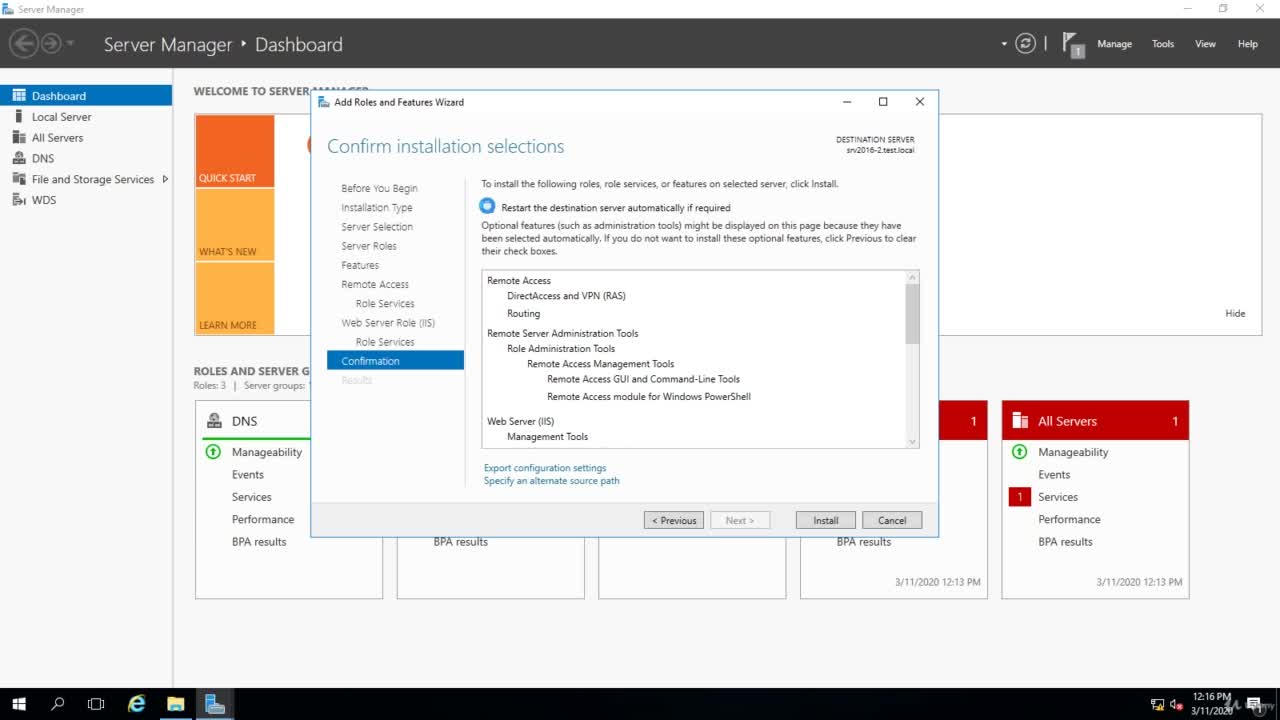Image resolution: width=1280 pixels, height=720 pixels.
Task: Open navigation history dropdown beside forward arrow
Action: click(x=70, y=44)
